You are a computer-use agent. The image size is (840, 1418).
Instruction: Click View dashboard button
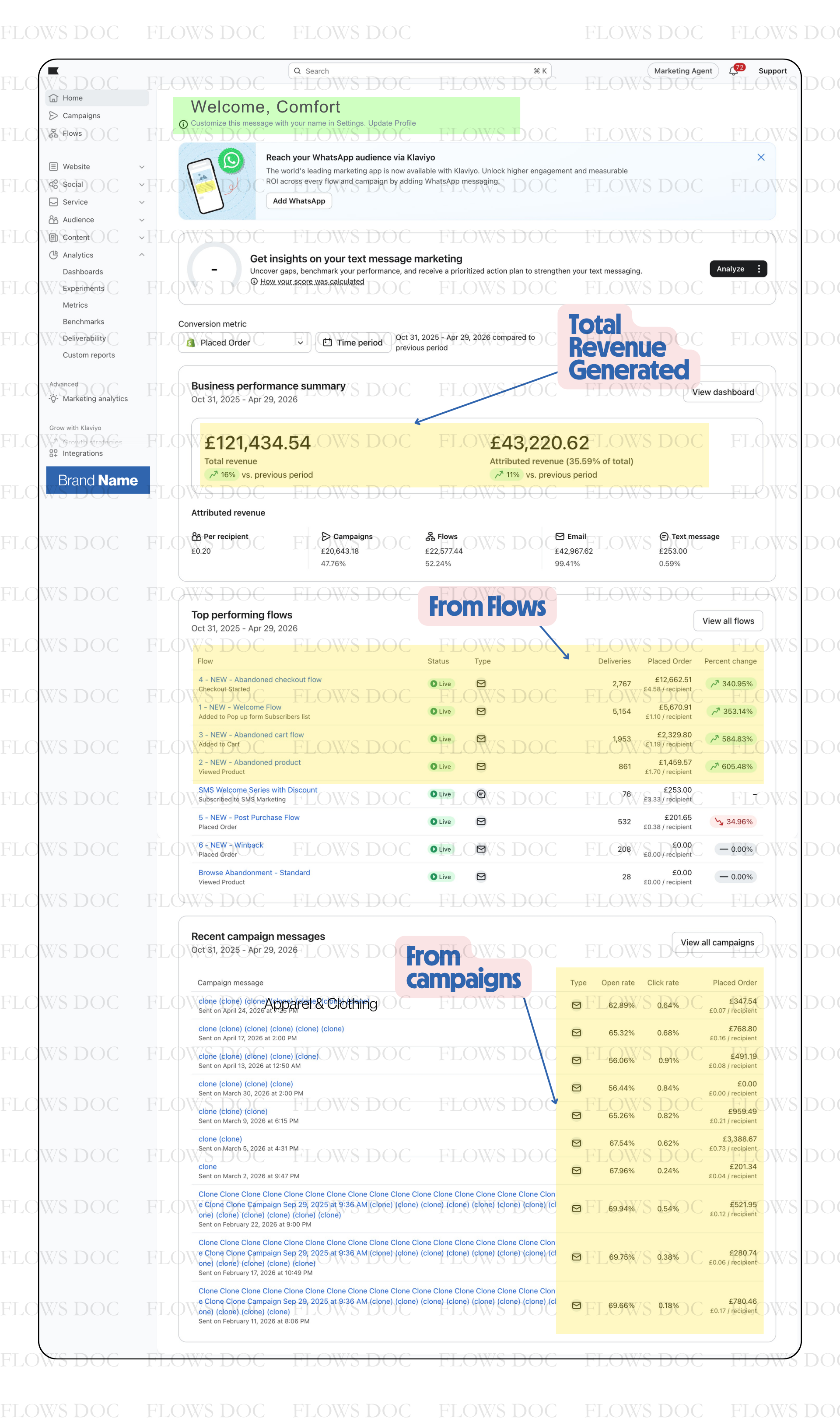pyautogui.click(x=723, y=392)
